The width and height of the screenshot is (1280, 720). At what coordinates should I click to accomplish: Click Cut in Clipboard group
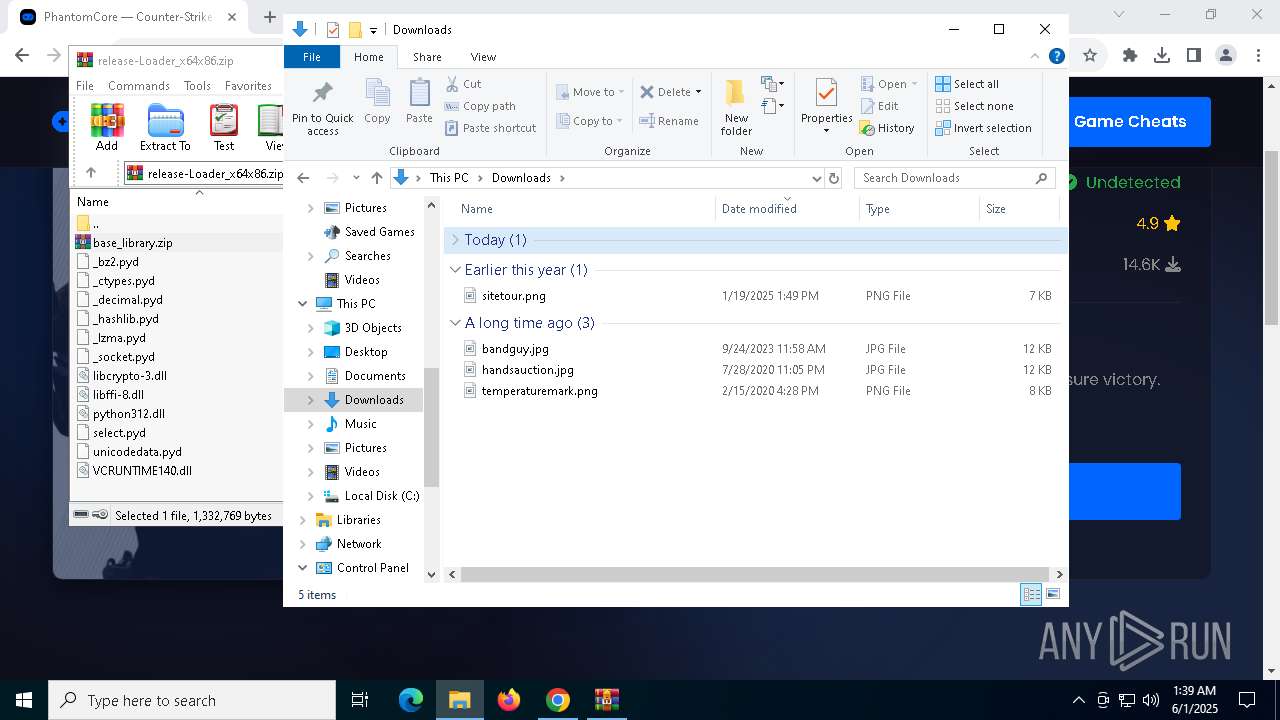[463, 84]
